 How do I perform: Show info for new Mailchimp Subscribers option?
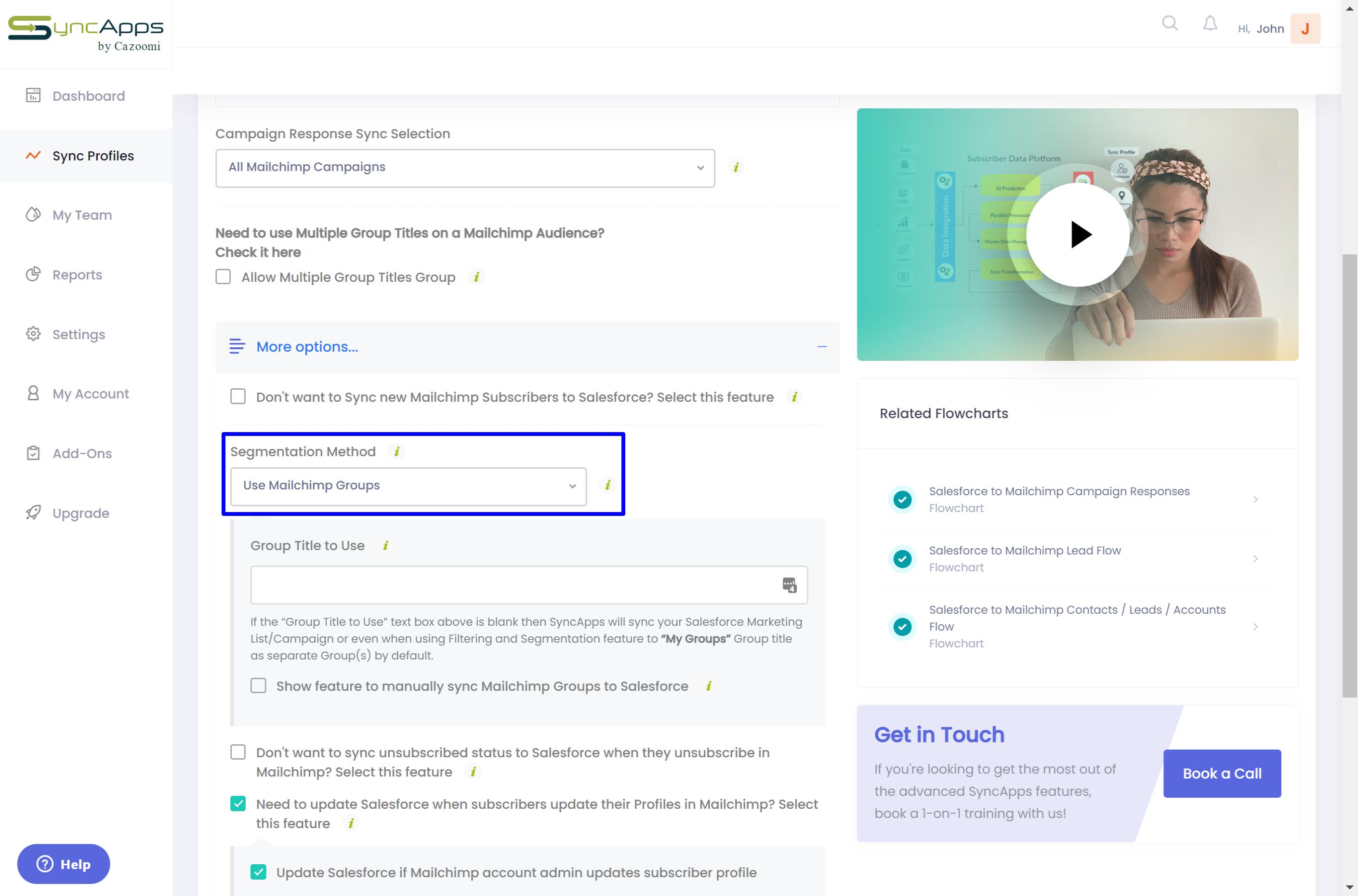point(794,397)
